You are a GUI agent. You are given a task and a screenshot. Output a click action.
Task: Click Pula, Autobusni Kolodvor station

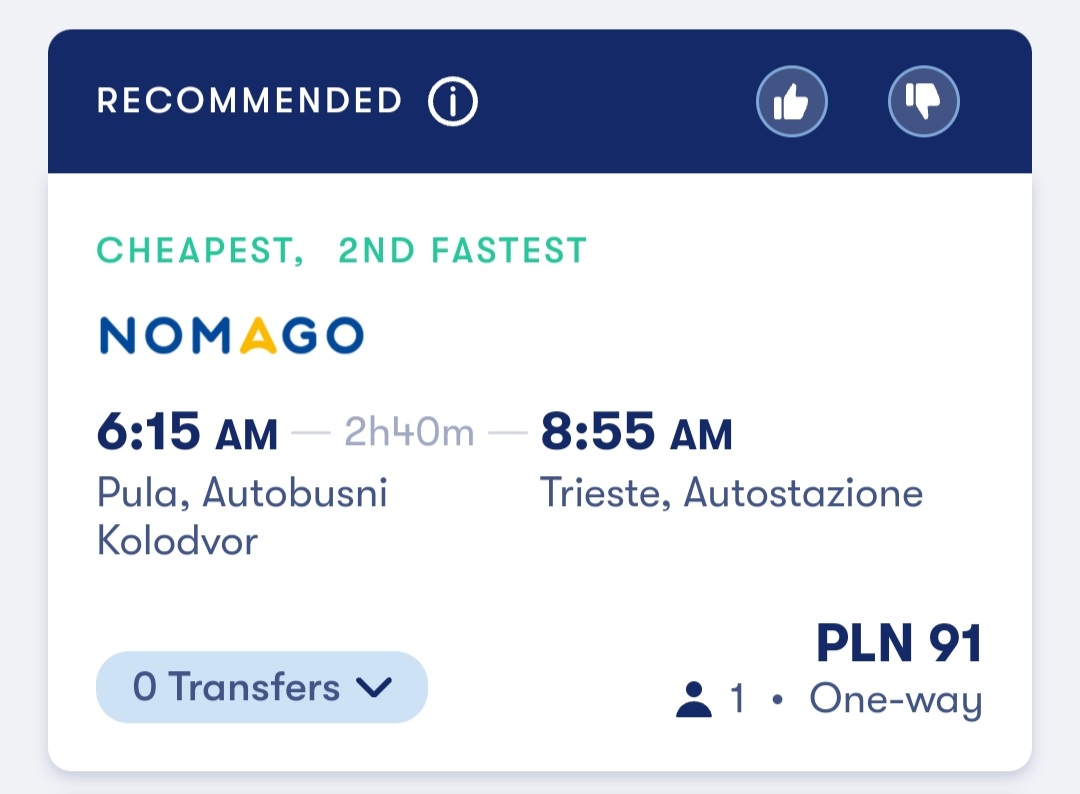(x=242, y=516)
